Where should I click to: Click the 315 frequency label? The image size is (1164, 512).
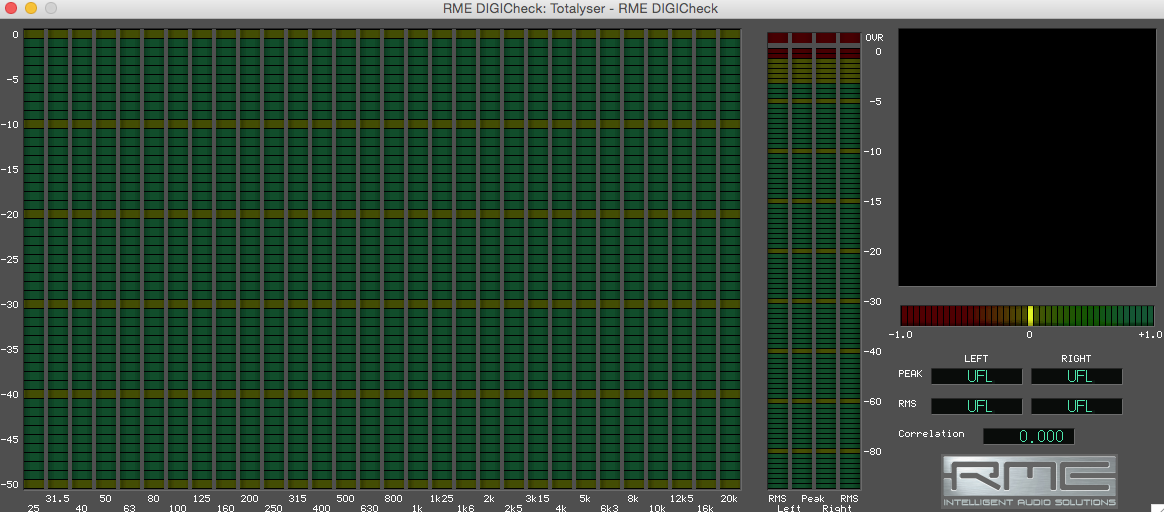[x=297, y=498]
